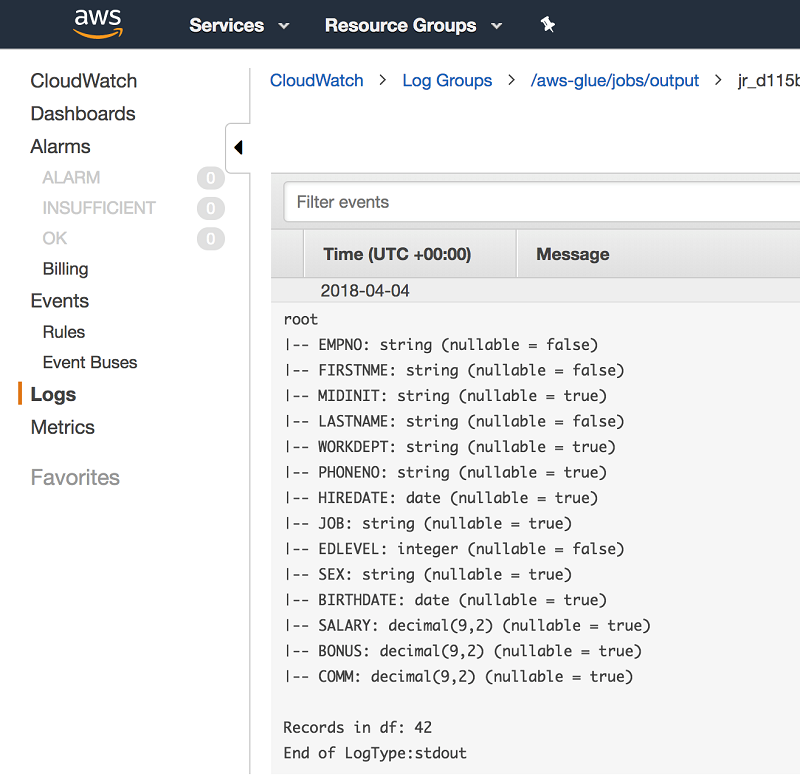Open Alarms in the sidebar

[61, 146]
